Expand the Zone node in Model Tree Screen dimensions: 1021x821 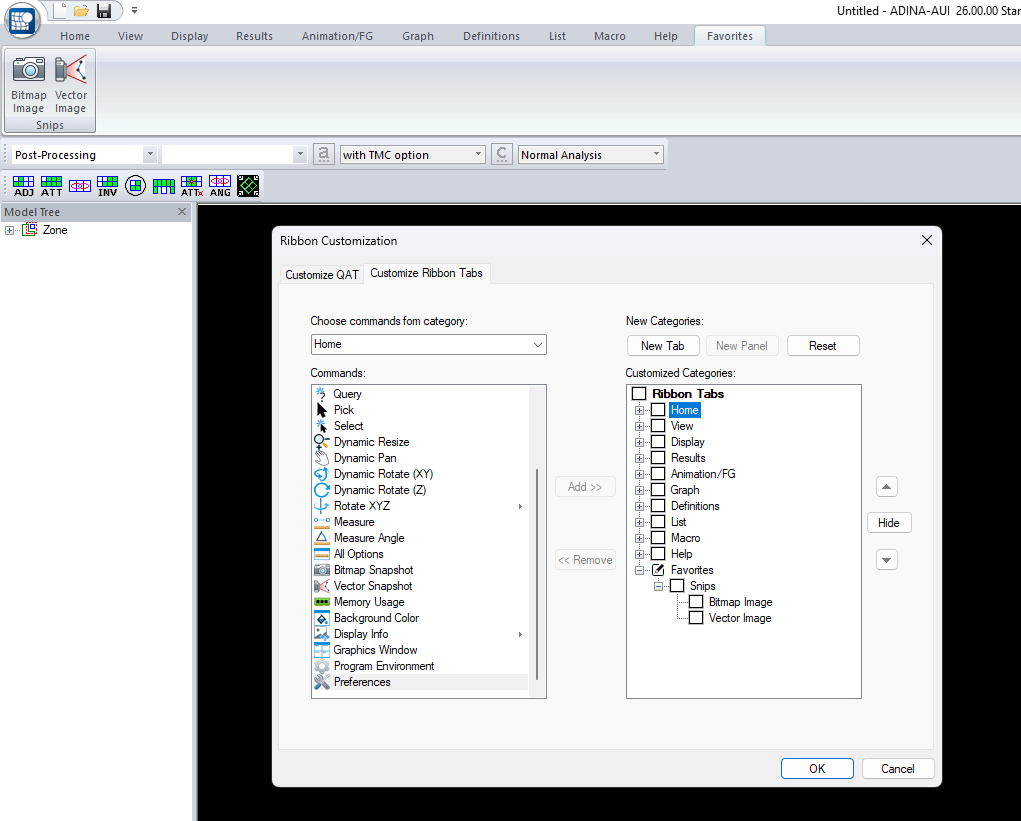coord(10,230)
